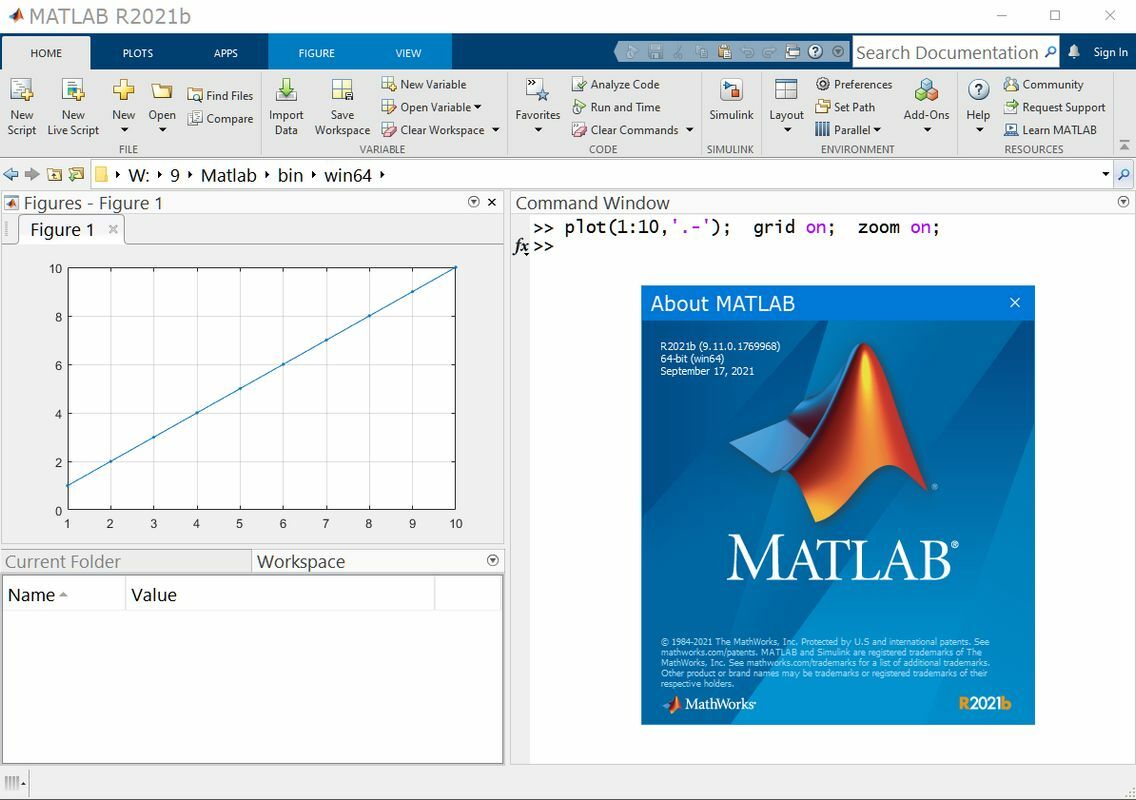Switch to the APPS tab

coord(226,53)
